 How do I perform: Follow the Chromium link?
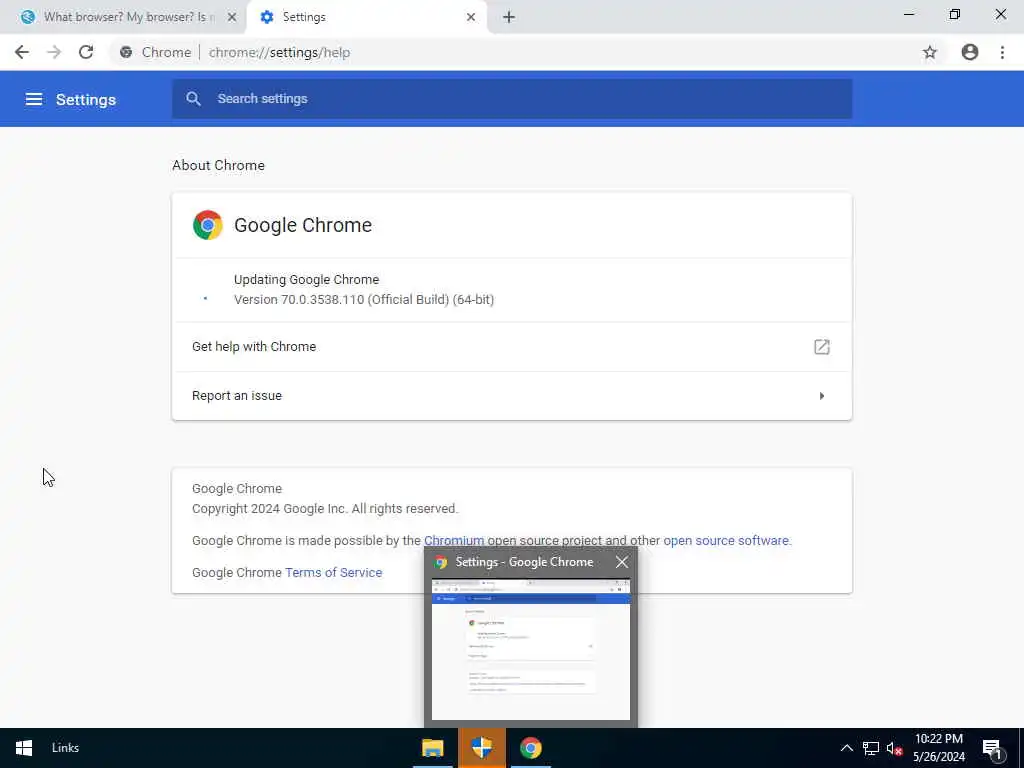tap(454, 541)
